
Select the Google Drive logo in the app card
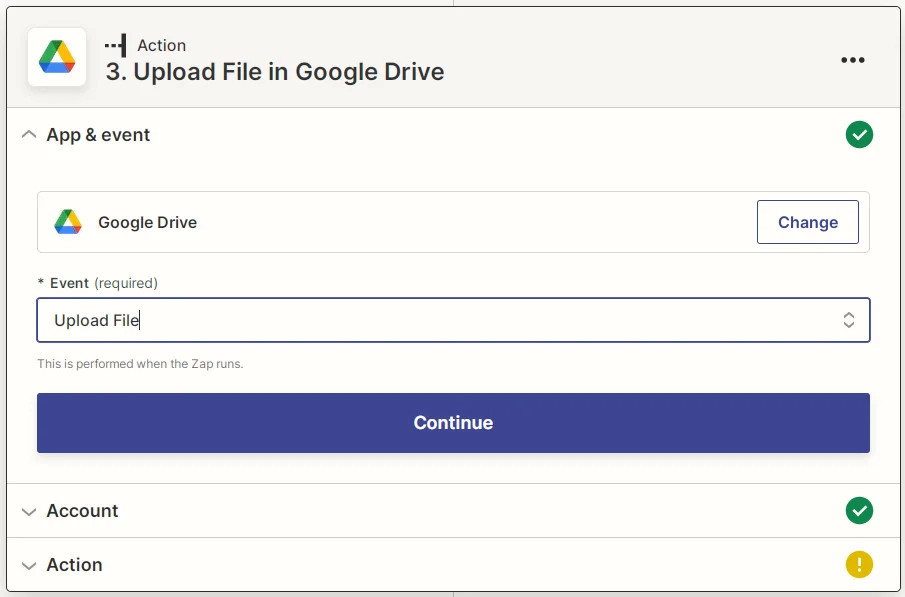[66, 221]
